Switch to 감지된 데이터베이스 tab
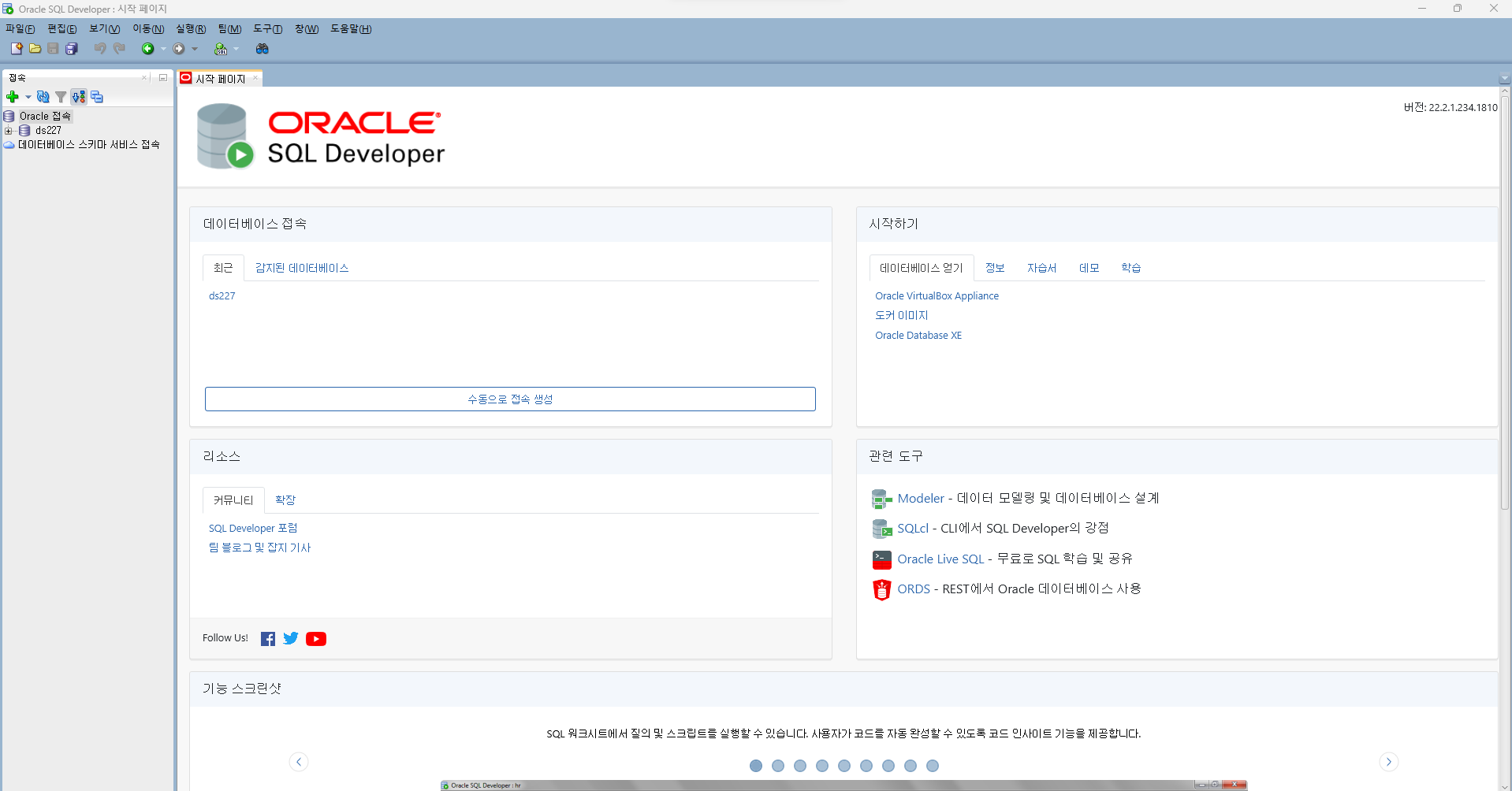 pos(302,269)
